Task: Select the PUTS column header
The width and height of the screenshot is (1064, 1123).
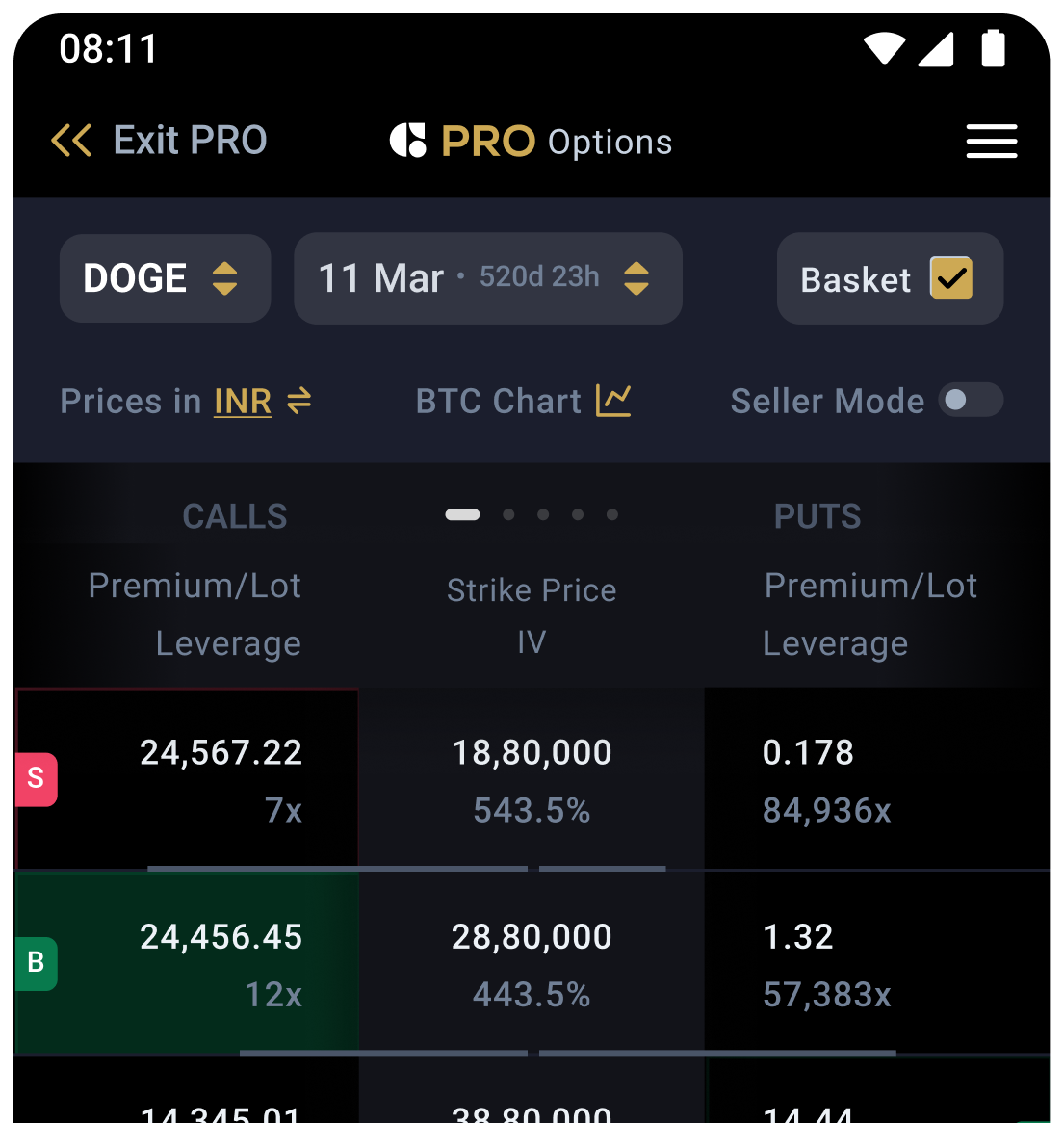Action: [817, 516]
